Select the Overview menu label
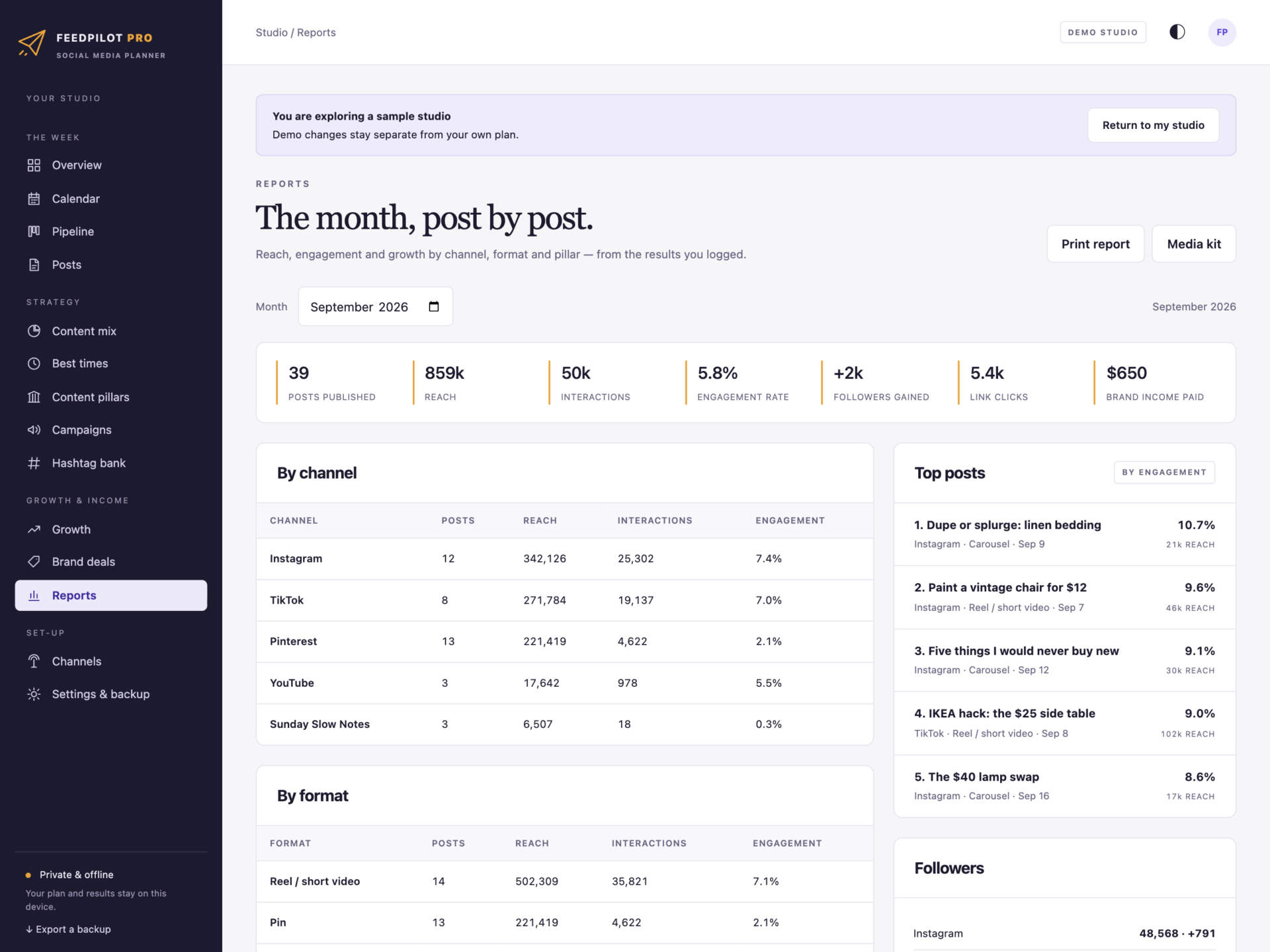The height and width of the screenshot is (952, 1270). coord(77,165)
